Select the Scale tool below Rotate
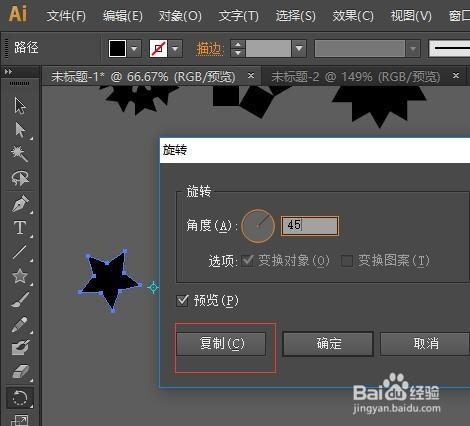Viewport: 470px width, 426px height. click(19, 421)
